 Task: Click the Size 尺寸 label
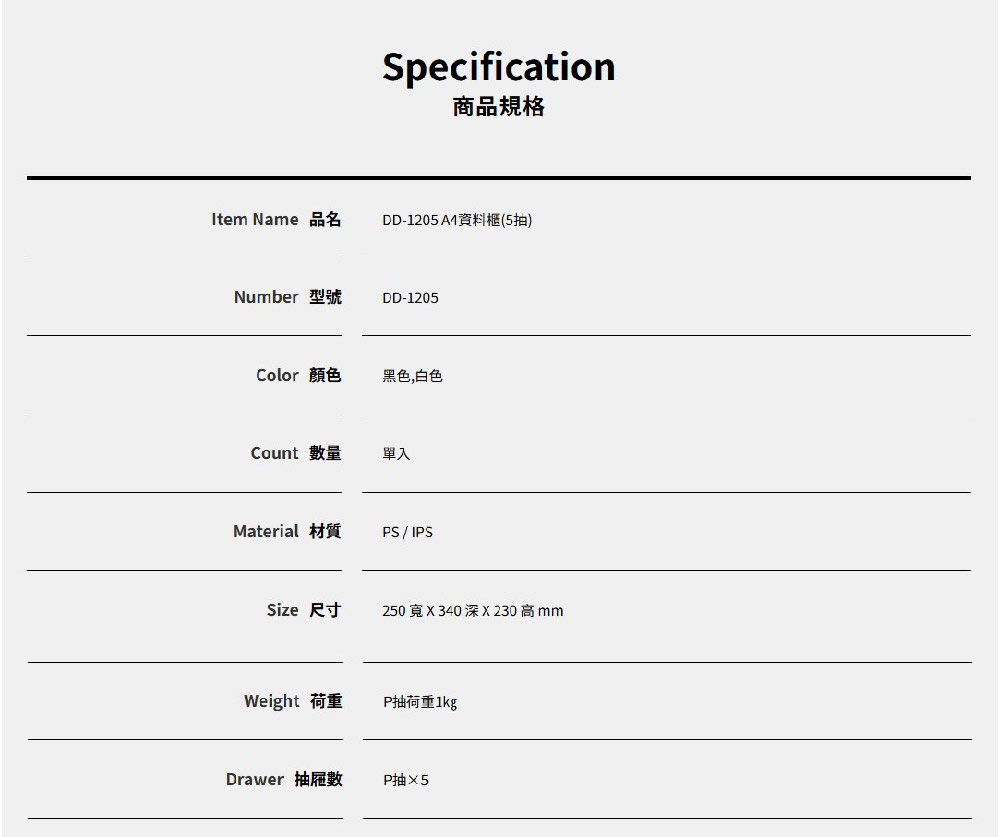303,610
